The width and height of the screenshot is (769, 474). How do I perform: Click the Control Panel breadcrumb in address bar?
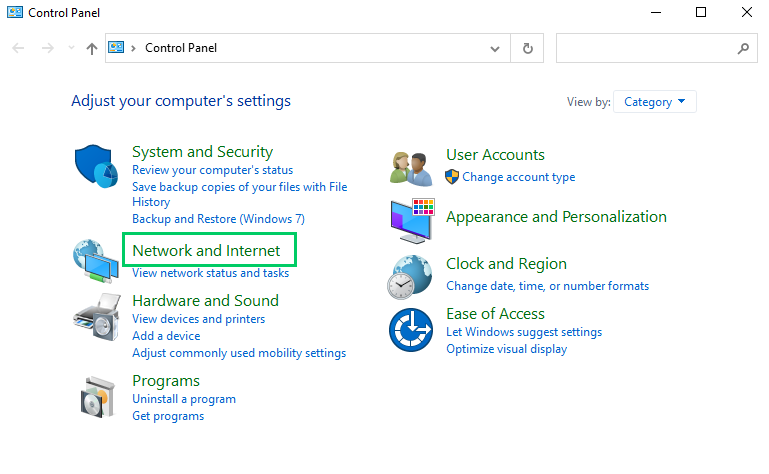click(181, 48)
